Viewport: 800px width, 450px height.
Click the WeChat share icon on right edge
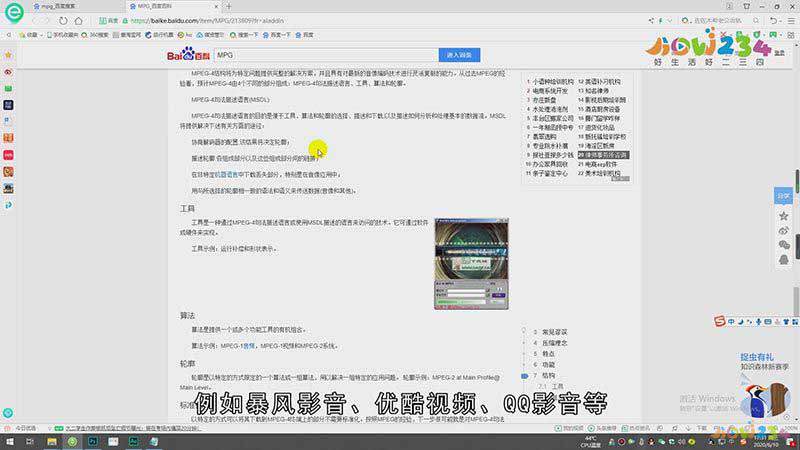(x=784, y=245)
